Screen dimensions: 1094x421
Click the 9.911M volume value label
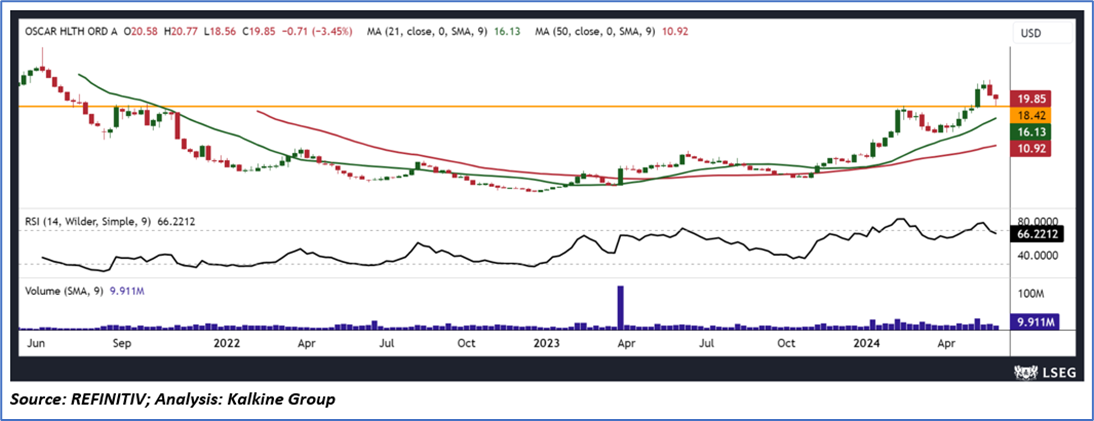click(1035, 322)
